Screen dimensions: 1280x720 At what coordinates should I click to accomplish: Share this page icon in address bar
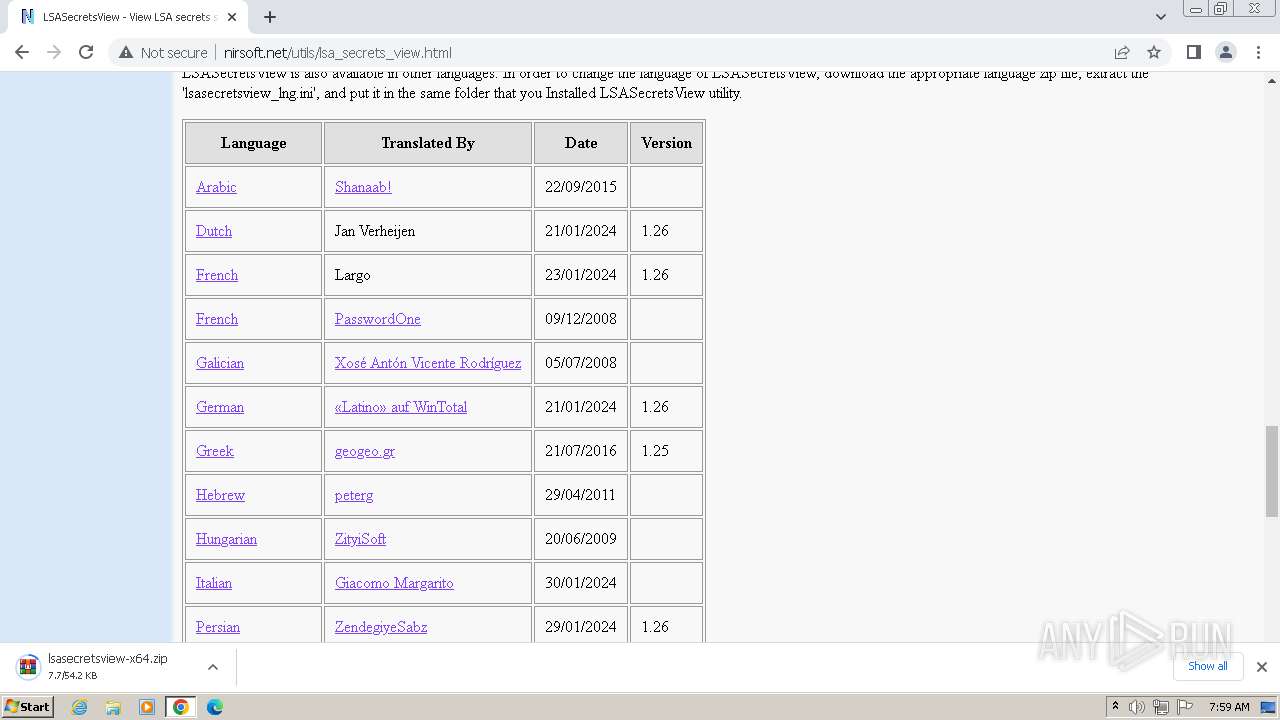coord(1122,52)
